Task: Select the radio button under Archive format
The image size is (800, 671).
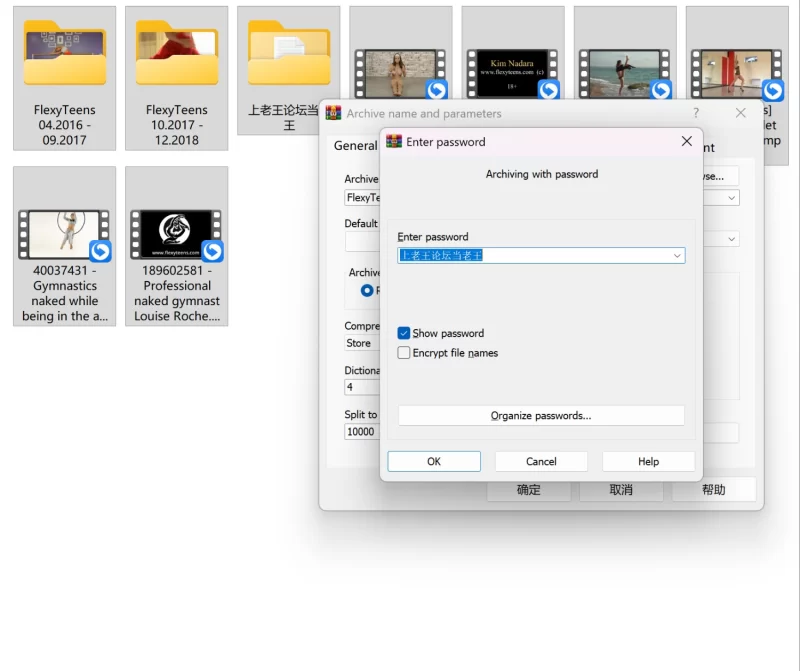Action: [x=367, y=291]
